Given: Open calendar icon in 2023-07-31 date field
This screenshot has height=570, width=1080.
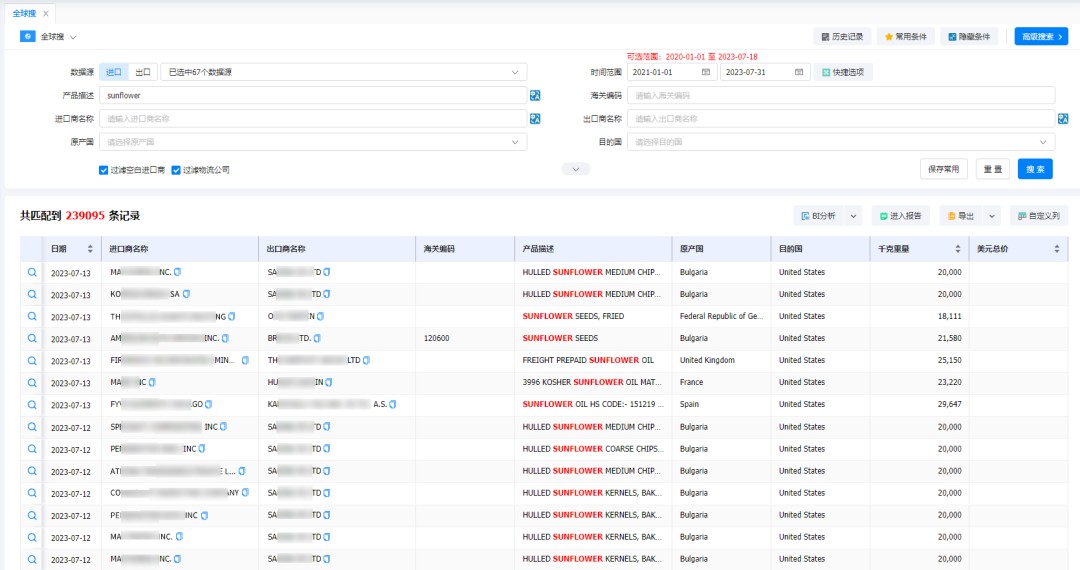Looking at the screenshot, I should pos(799,72).
